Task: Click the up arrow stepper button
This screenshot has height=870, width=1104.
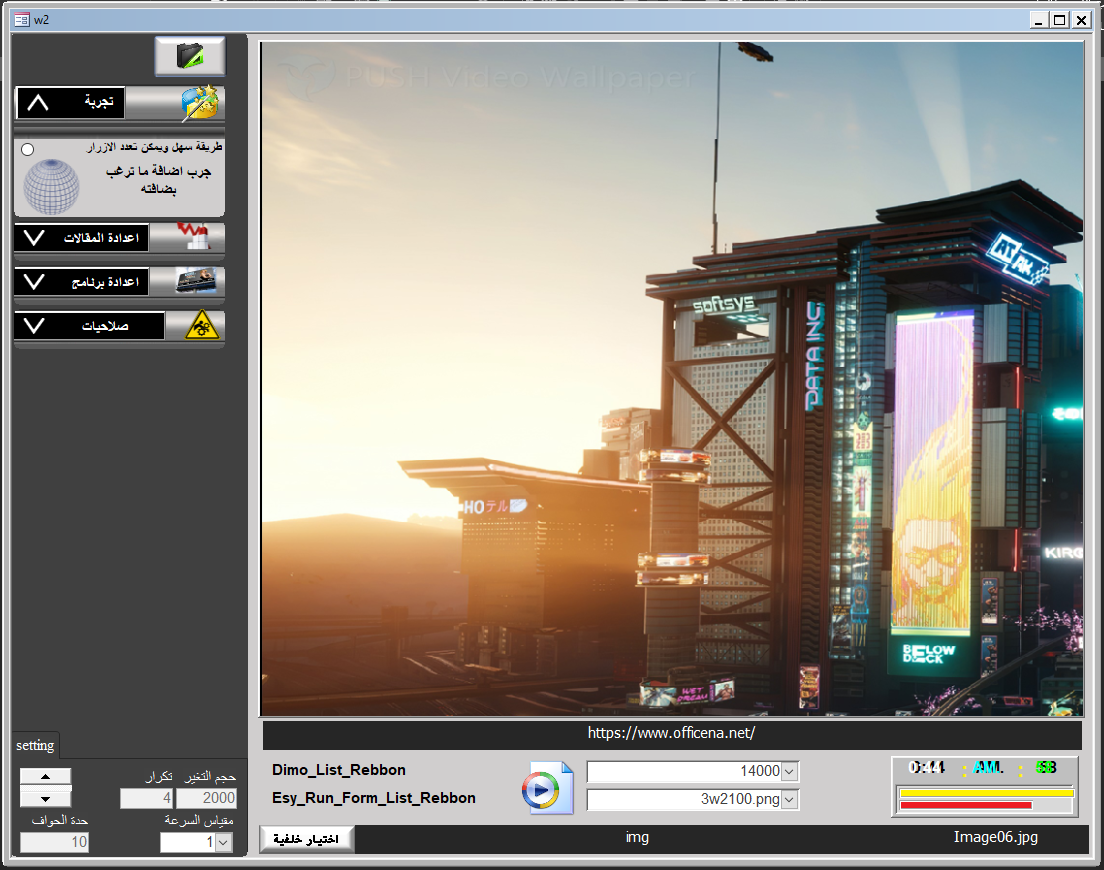Action: [x=45, y=776]
